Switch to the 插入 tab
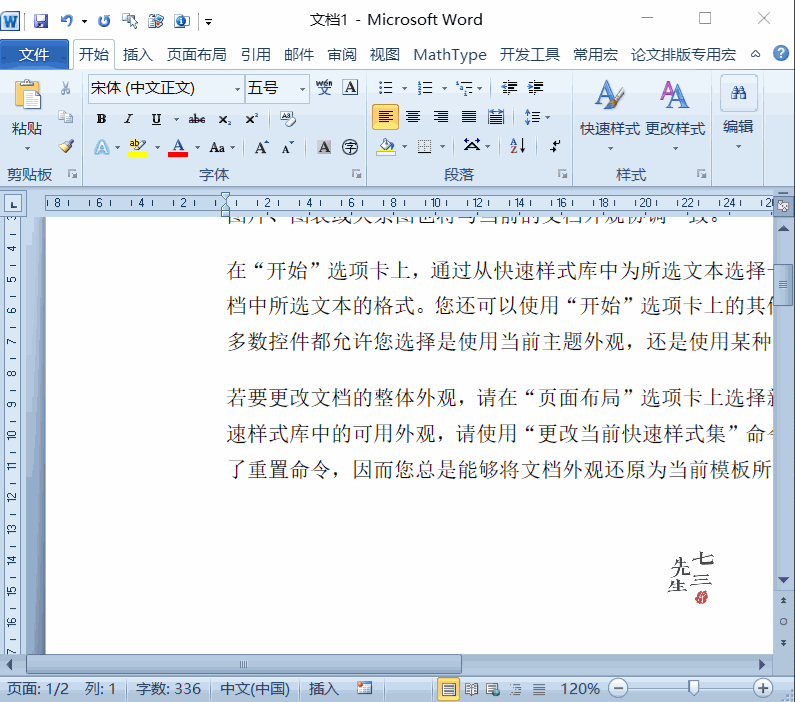 click(x=137, y=54)
